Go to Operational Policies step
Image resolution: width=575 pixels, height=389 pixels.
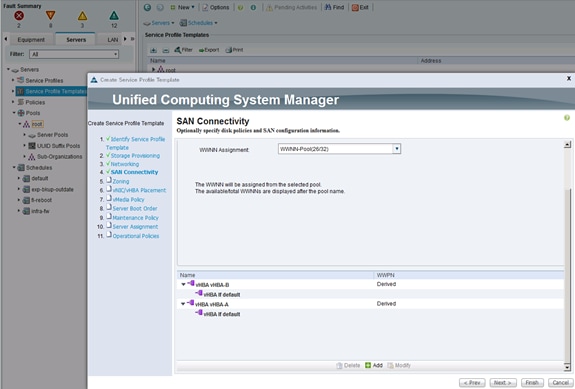136,236
